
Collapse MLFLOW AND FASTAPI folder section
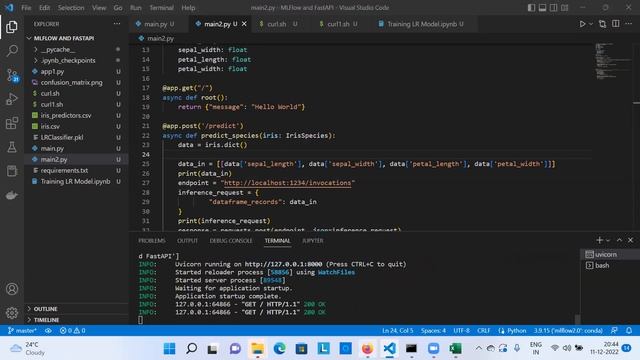pos(76,38)
